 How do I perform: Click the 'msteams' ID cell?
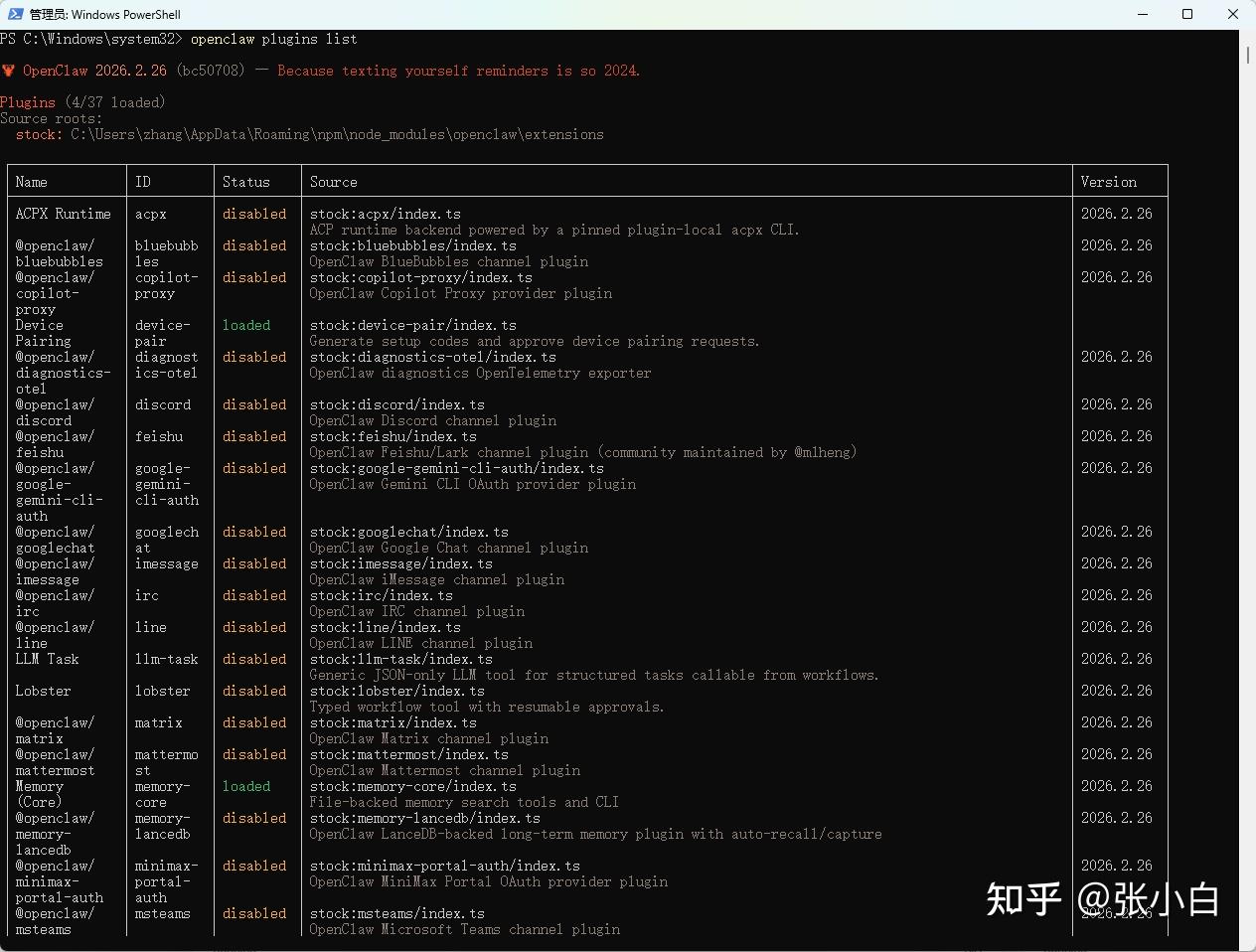163,913
